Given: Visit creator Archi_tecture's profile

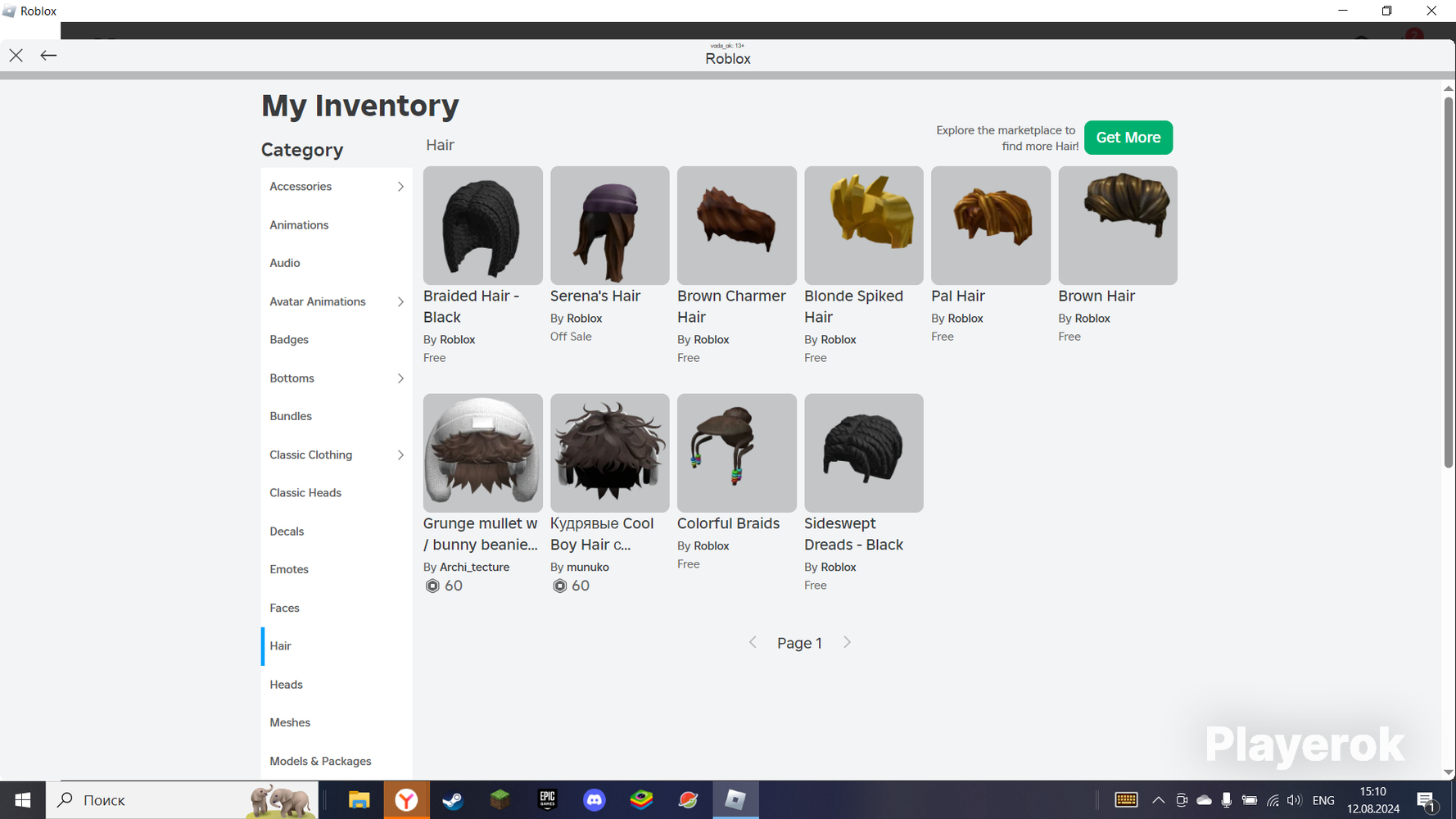Looking at the screenshot, I should (474, 567).
